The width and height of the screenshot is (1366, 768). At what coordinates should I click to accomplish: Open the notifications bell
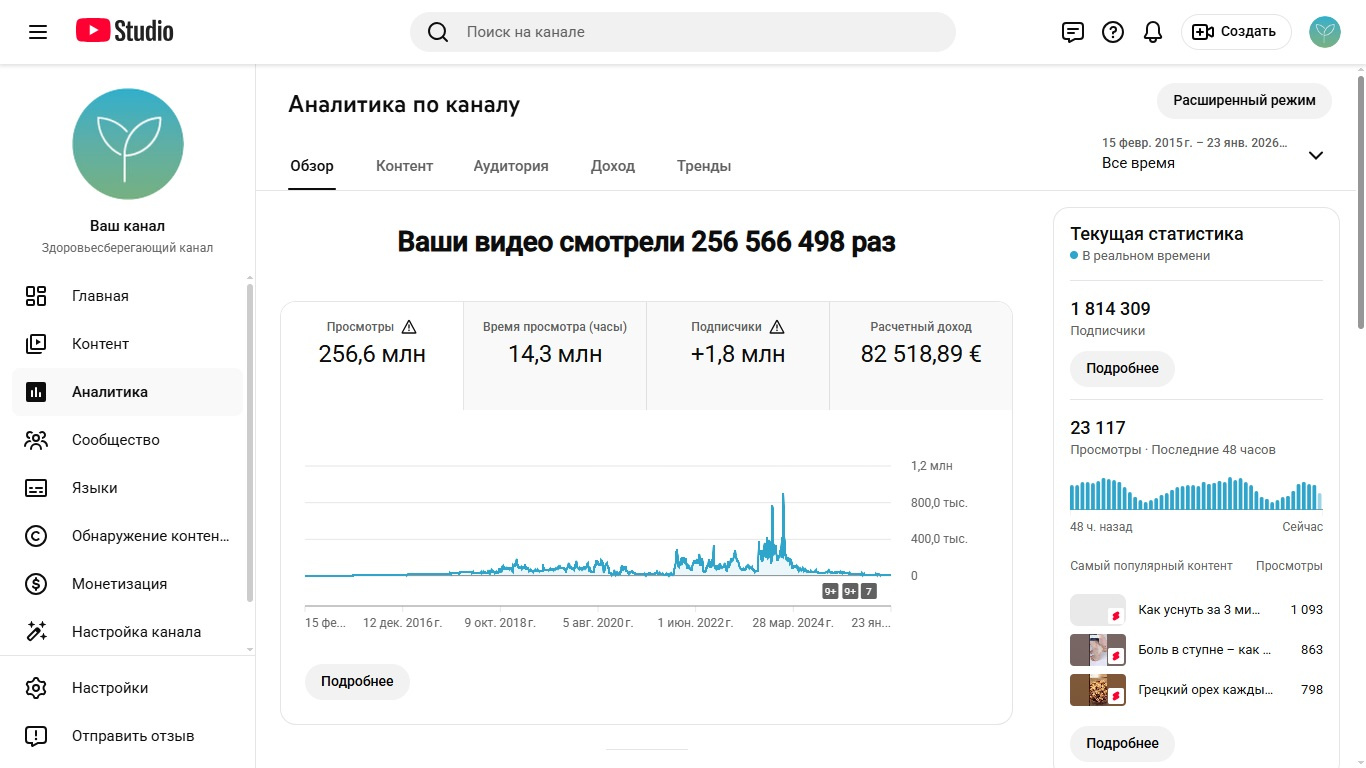point(1153,32)
